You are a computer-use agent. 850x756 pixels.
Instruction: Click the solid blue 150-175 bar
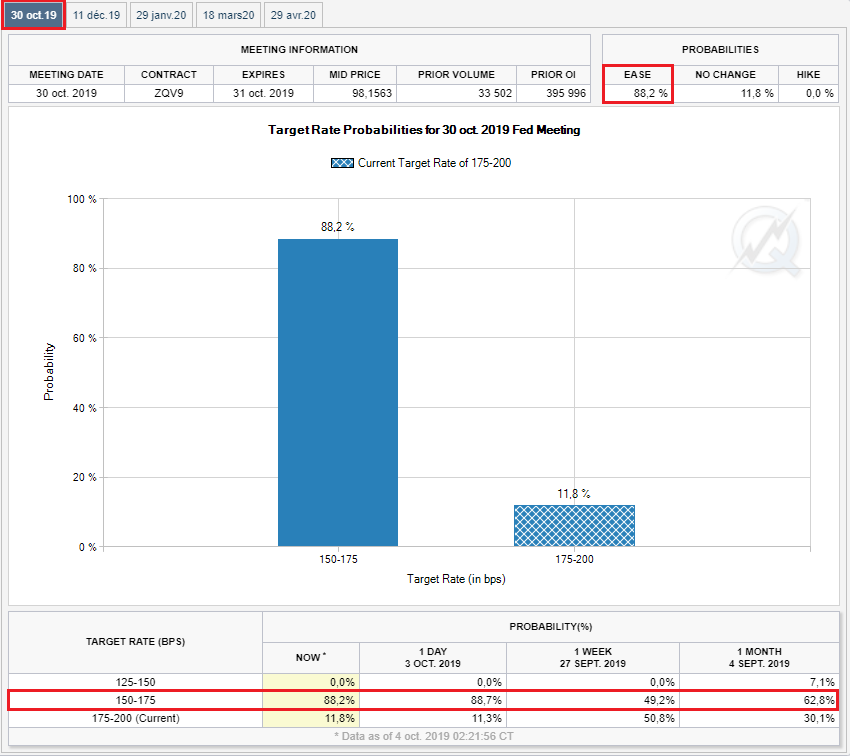pos(337,392)
